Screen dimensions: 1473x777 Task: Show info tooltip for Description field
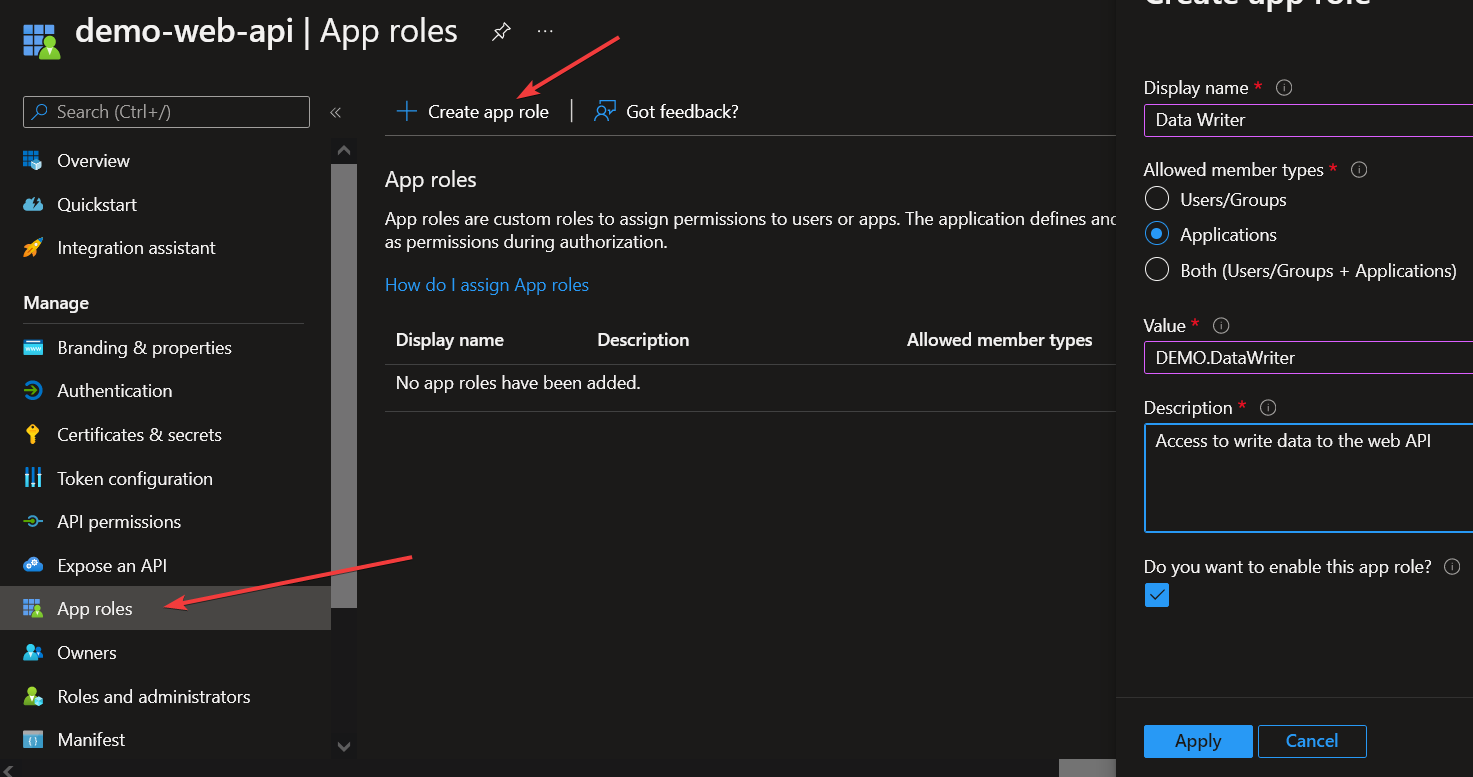1268,408
